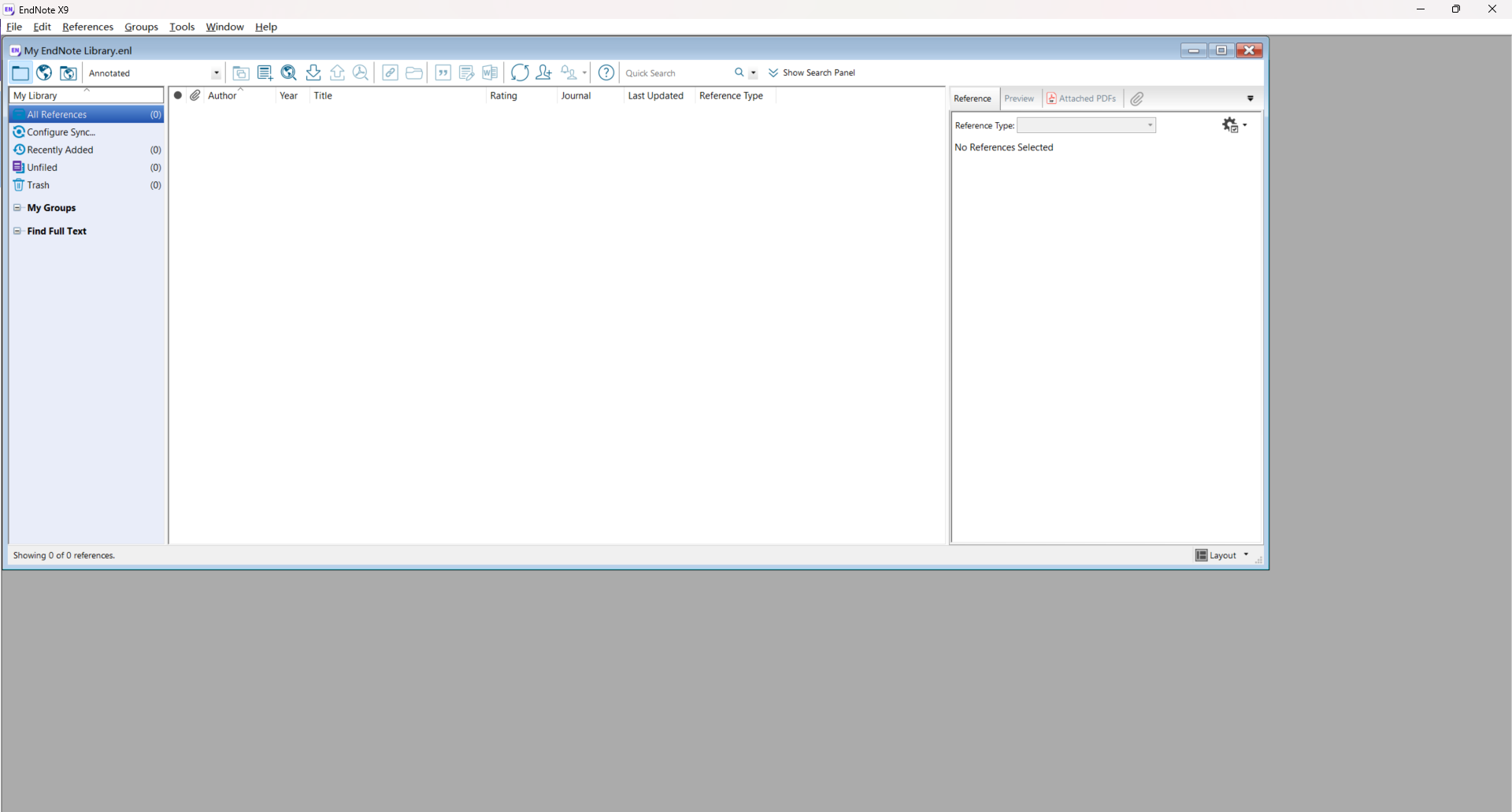Click the Format Bibliography icon
The width and height of the screenshot is (1512, 812).
click(467, 73)
